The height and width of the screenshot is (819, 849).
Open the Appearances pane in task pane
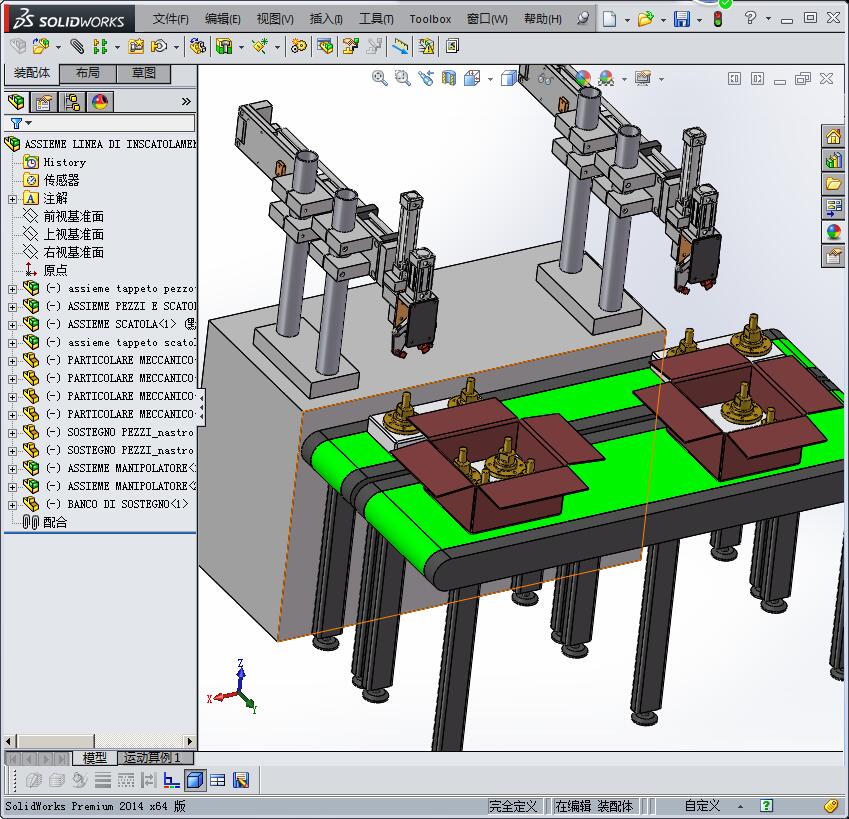(833, 231)
